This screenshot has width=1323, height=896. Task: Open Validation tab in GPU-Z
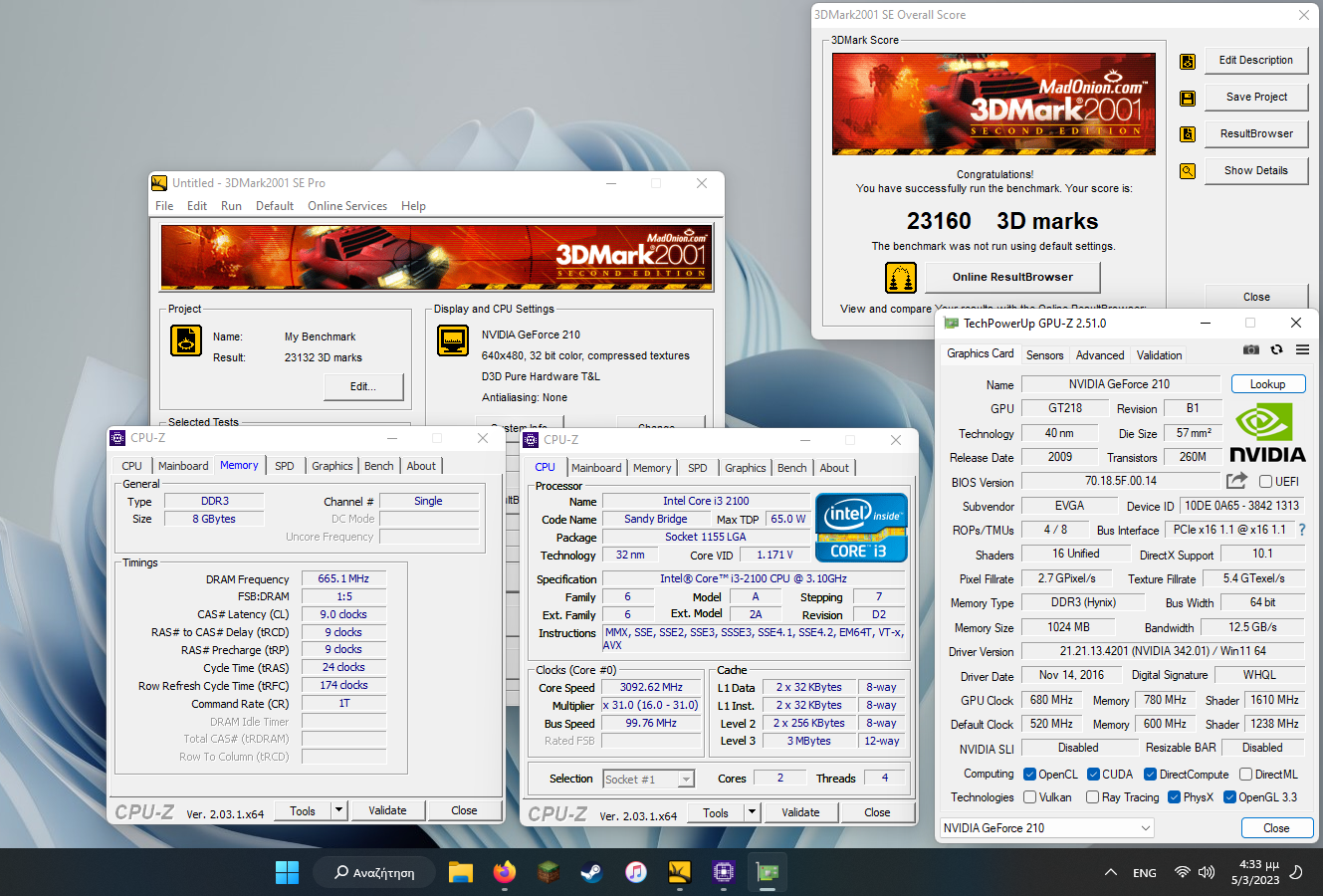coord(1160,355)
